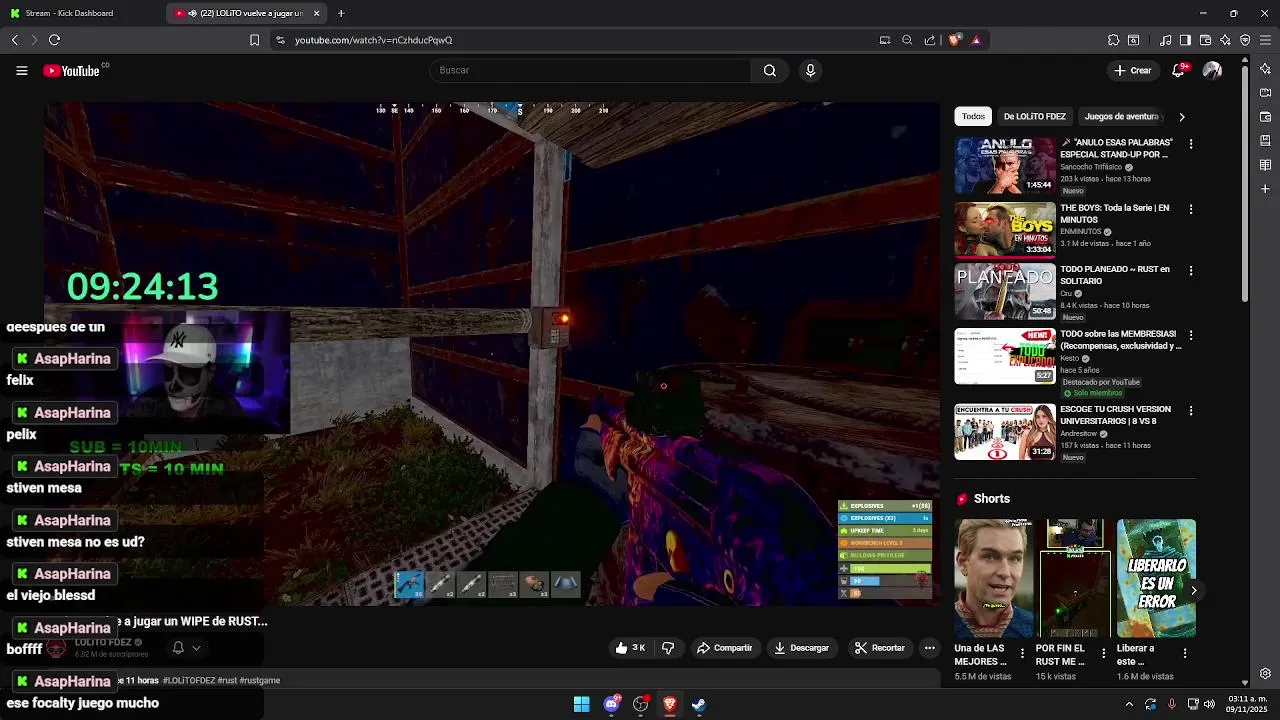This screenshot has width=1280, height=720.
Task: Click the Compartir button
Action: click(x=724, y=648)
